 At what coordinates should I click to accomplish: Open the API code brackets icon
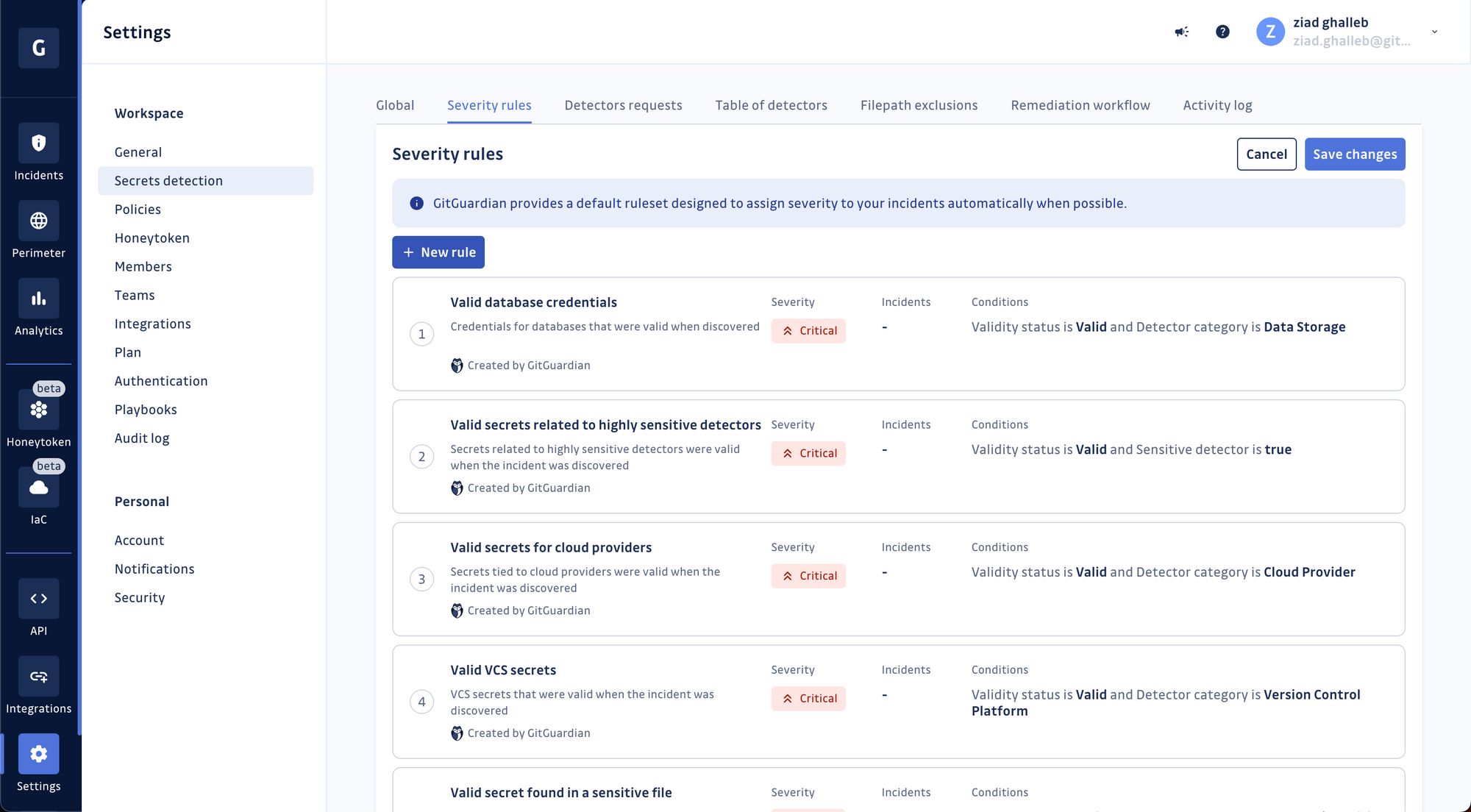(38, 599)
